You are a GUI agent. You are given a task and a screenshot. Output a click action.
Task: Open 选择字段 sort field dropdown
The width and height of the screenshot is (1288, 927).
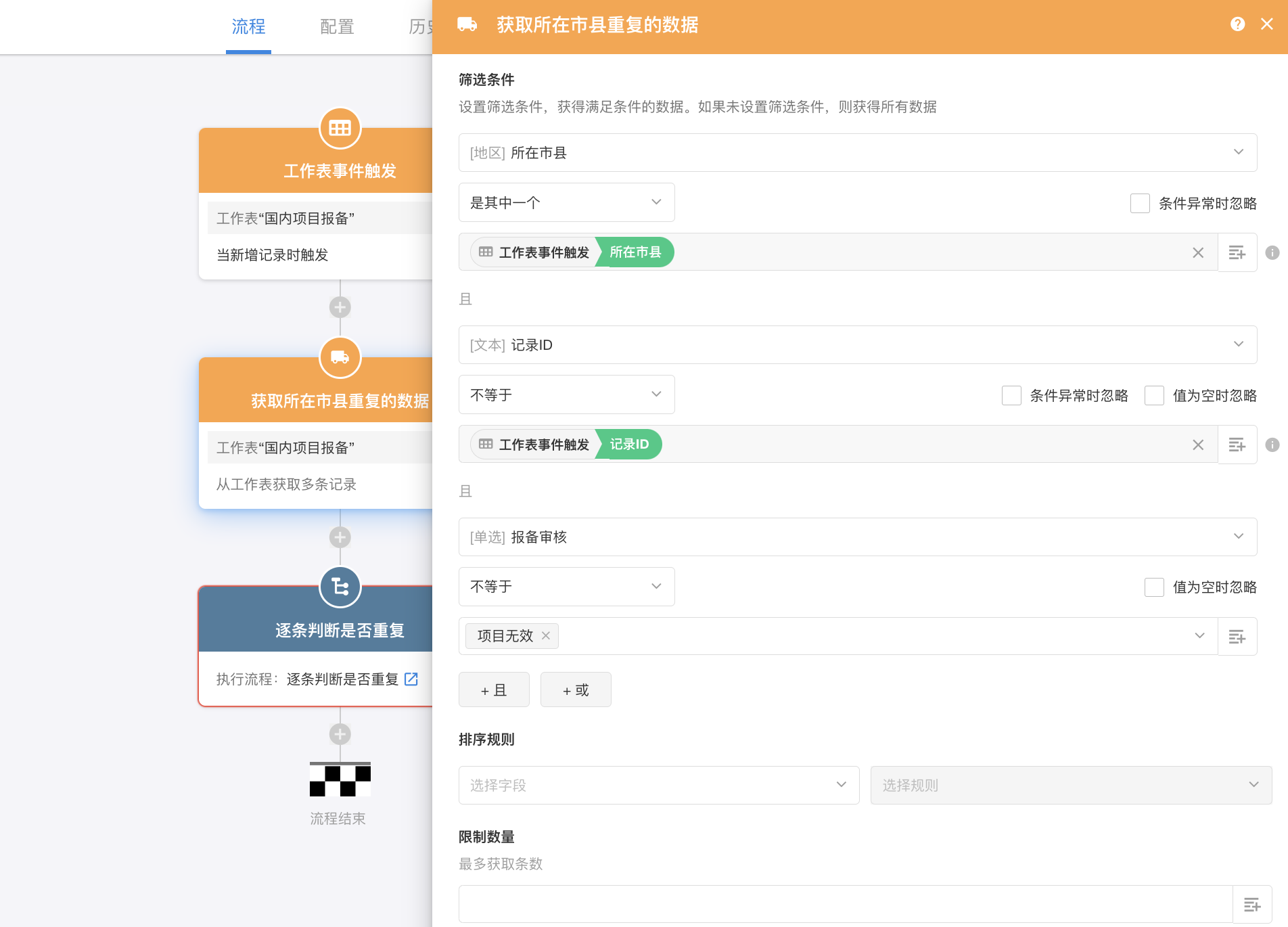(658, 785)
